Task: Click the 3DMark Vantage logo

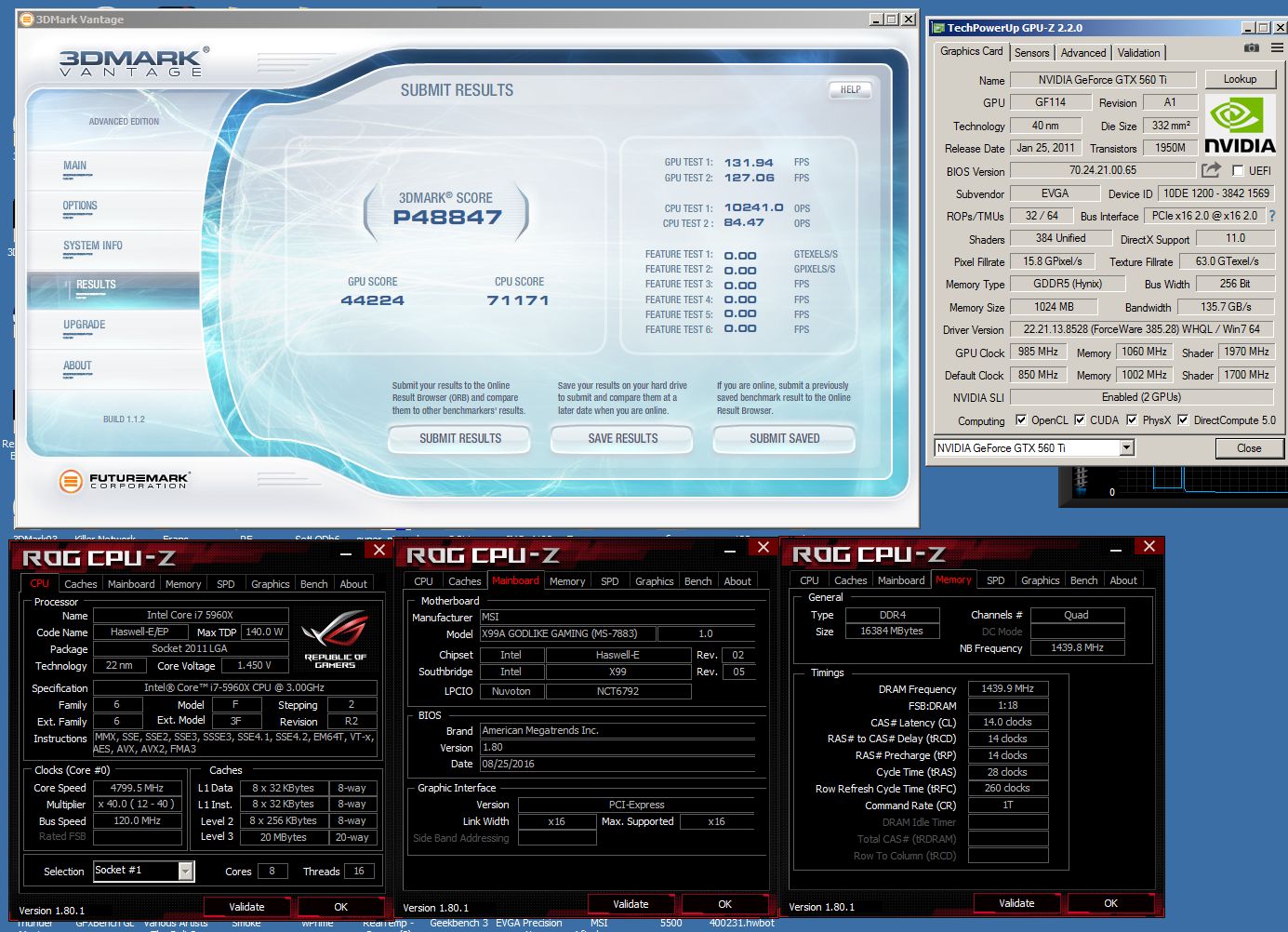Action: pyautogui.click(x=133, y=62)
